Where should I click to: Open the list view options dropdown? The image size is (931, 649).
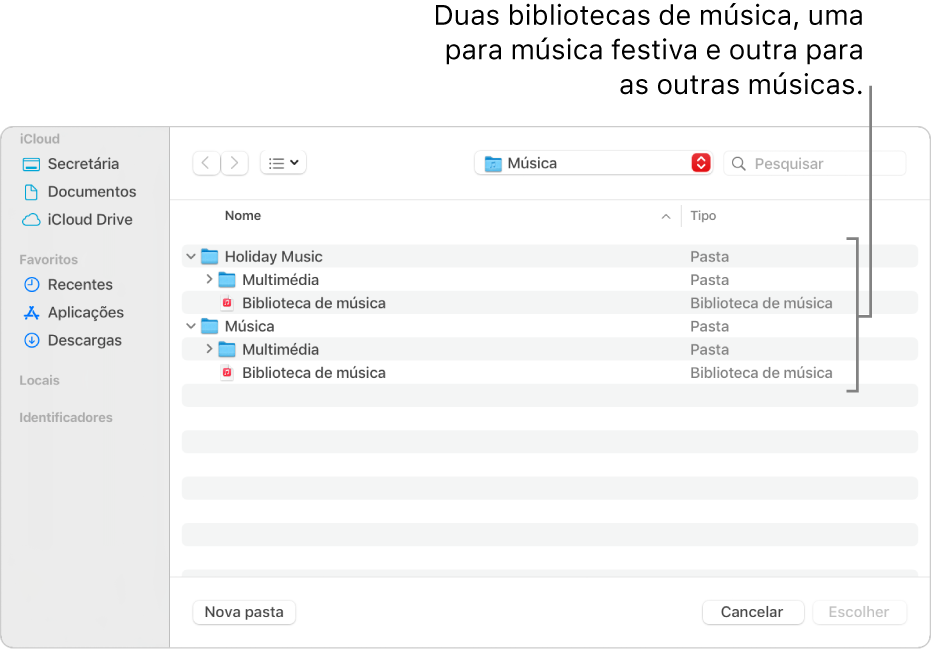(283, 163)
